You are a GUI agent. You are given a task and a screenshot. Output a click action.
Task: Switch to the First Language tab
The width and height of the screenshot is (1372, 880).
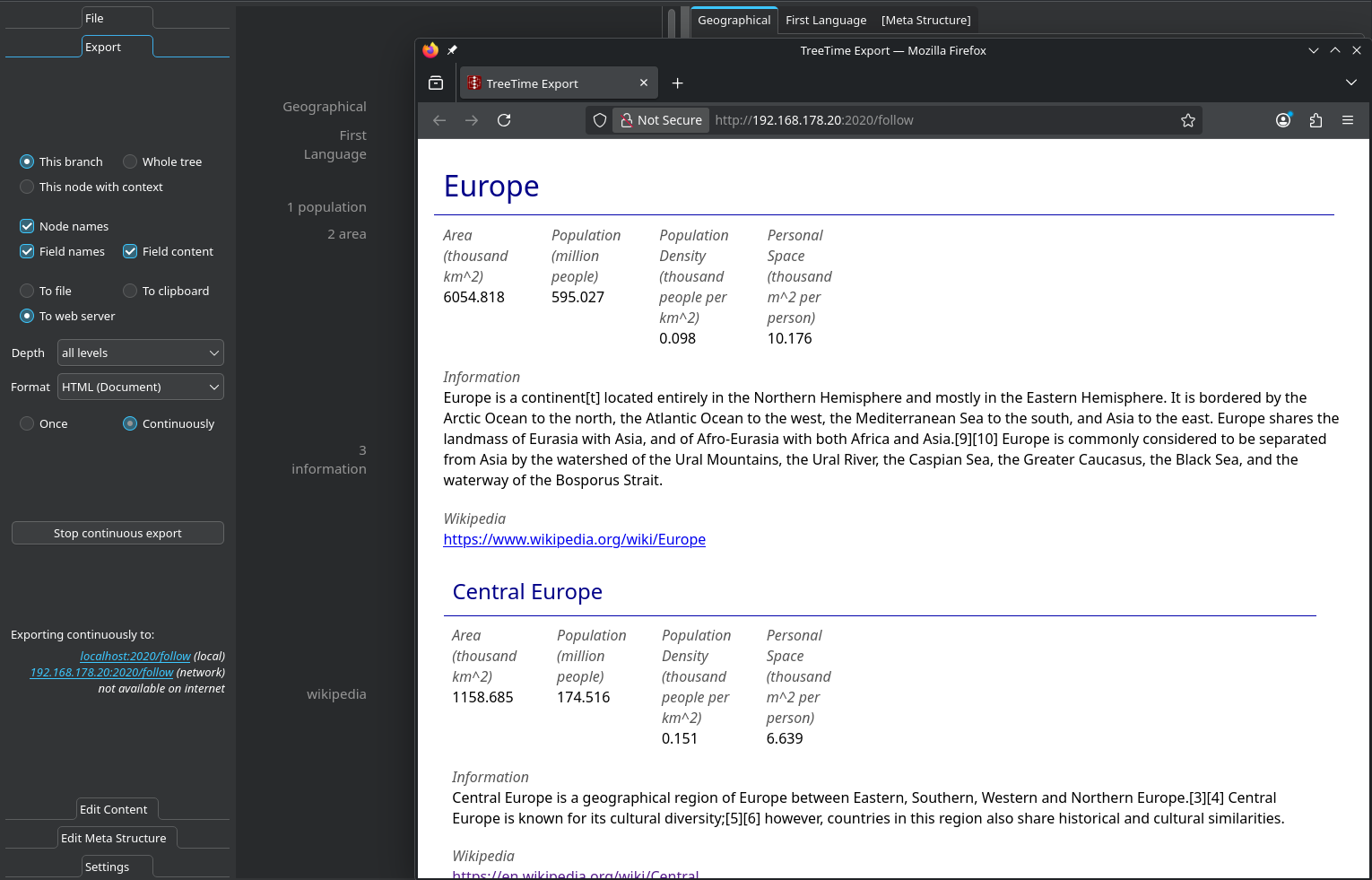click(826, 20)
